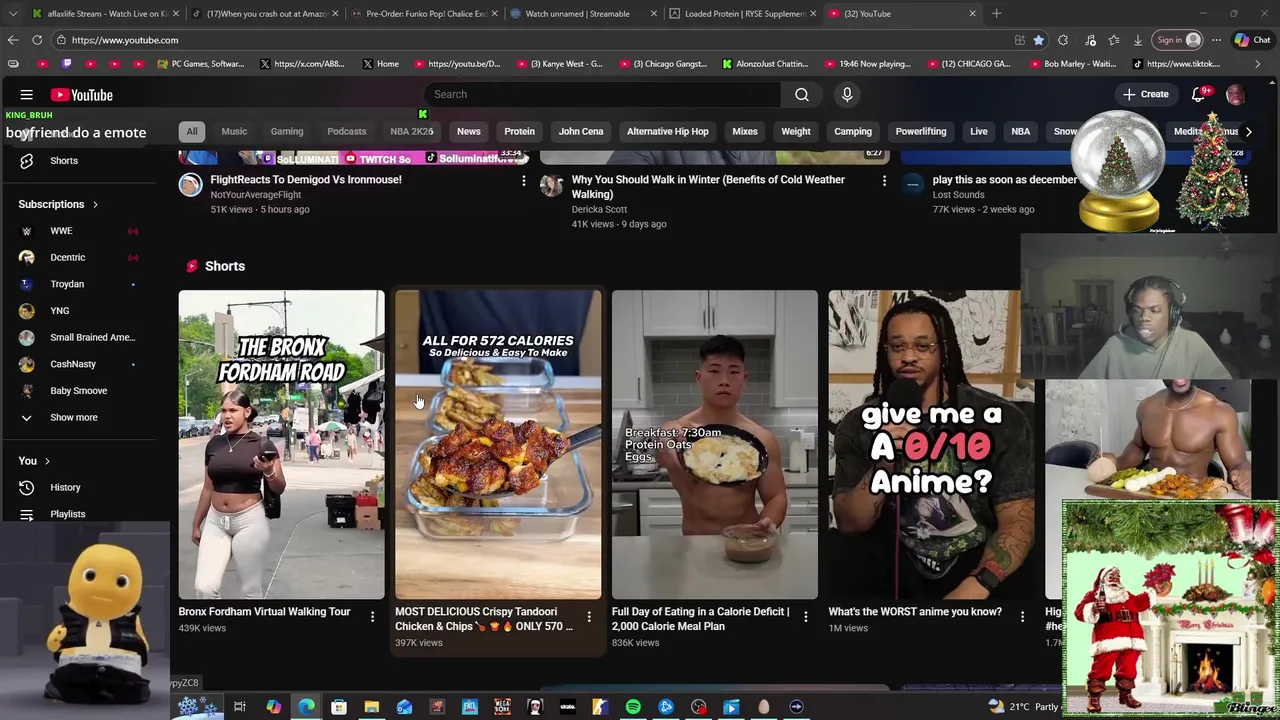Viewport: 1280px width, 720px height.
Task: Open the Baby Smoove subscription channel
Action: 78,391
